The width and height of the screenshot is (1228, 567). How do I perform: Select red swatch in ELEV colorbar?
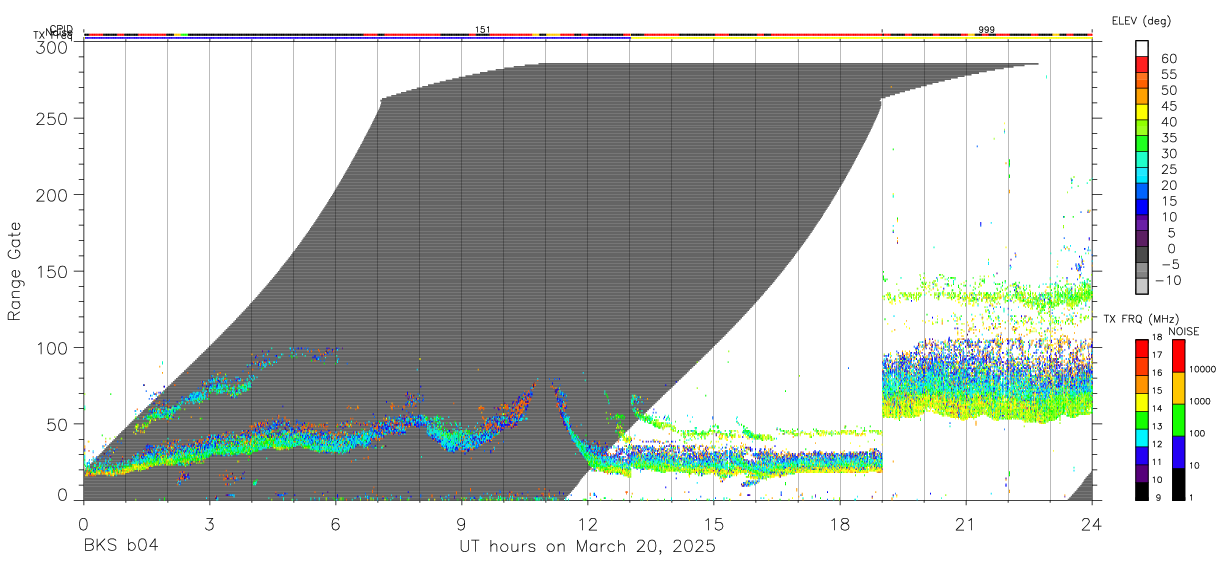coord(1142,64)
